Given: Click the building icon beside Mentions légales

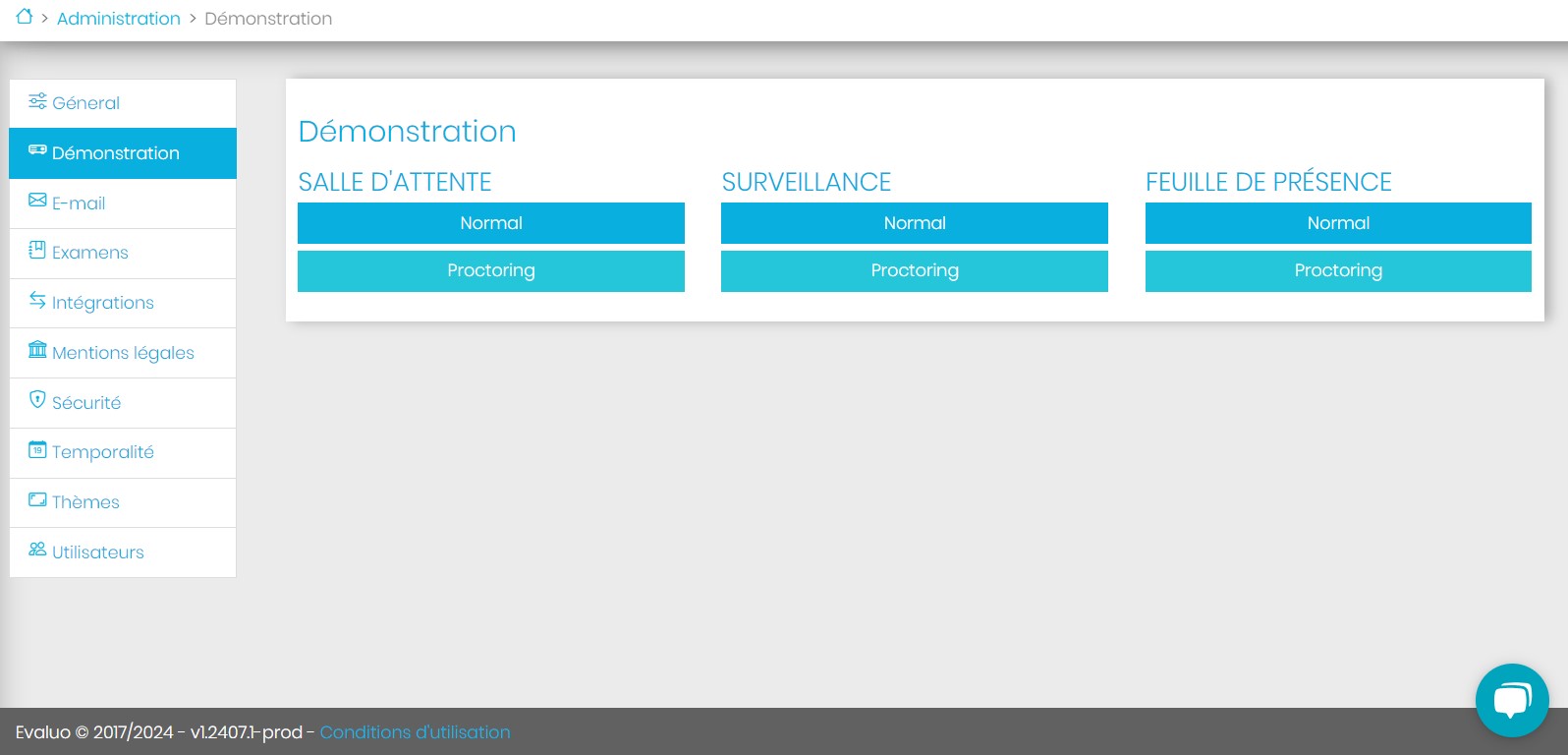Looking at the screenshot, I should pos(37,350).
